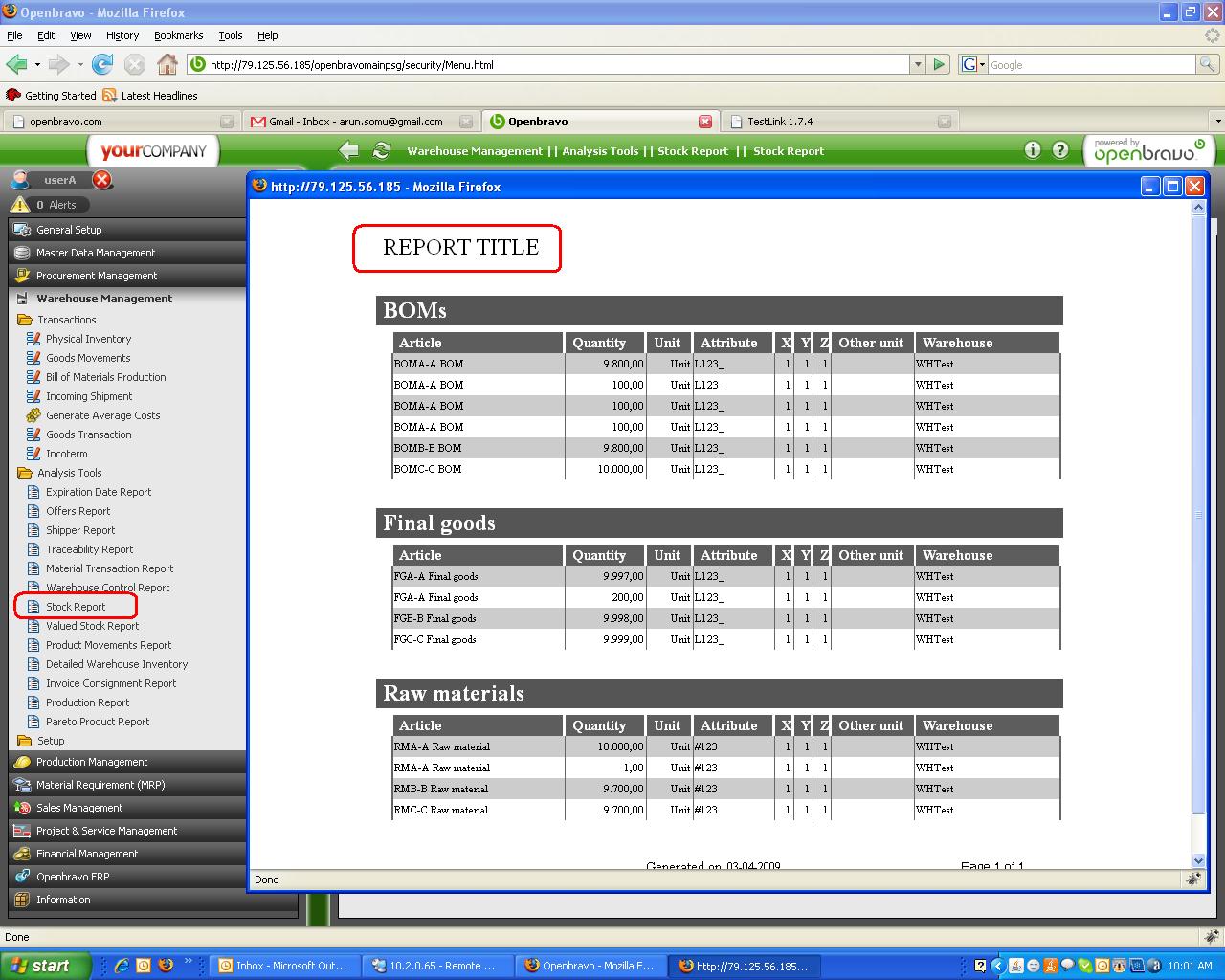Open the Openbravo help question icon
The image size is (1225, 980).
[x=1060, y=149]
